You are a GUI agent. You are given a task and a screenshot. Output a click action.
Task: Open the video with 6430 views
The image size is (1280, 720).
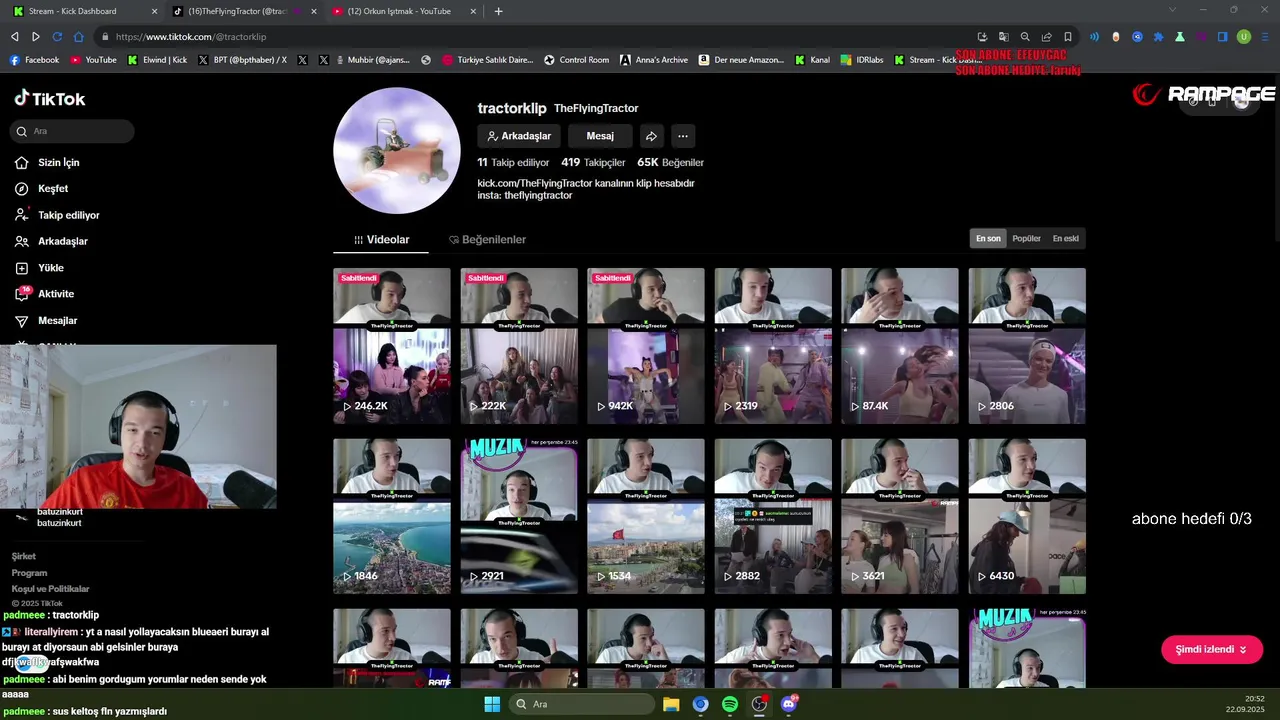click(x=1027, y=516)
